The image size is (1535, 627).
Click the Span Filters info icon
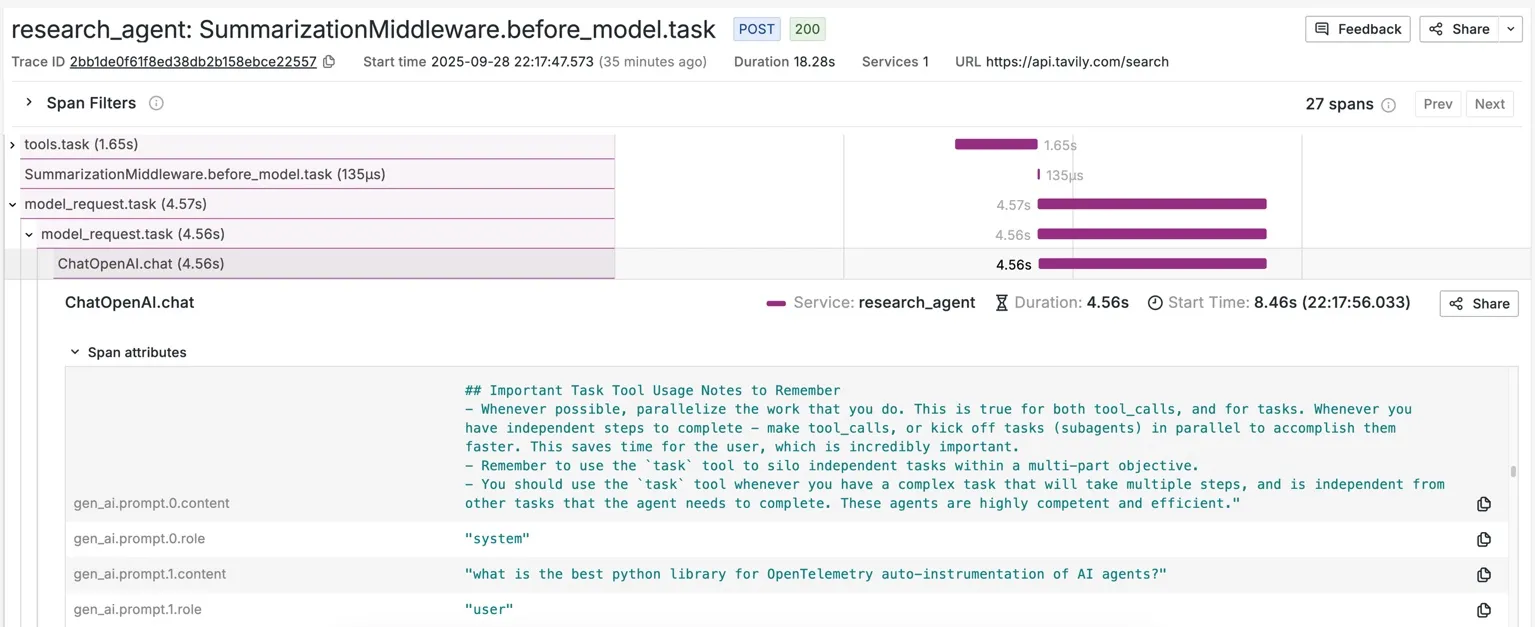click(156, 103)
